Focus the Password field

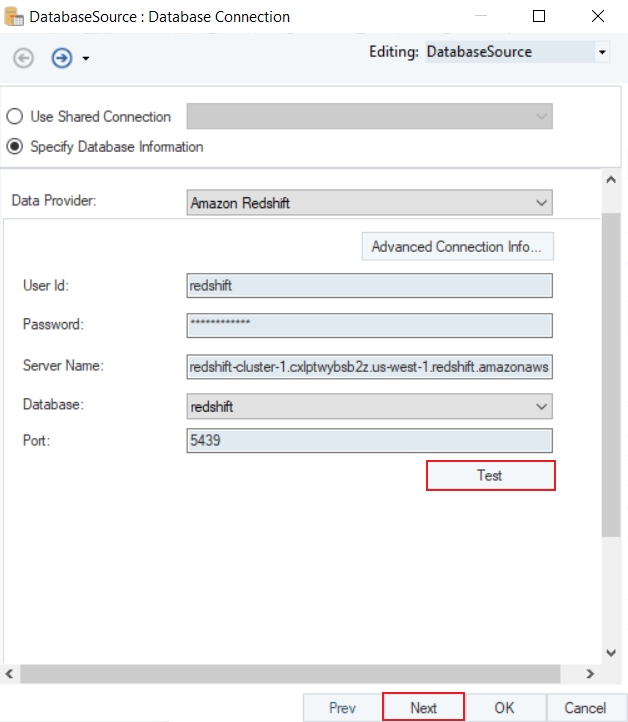pyautogui.click(x=369, y=325)
